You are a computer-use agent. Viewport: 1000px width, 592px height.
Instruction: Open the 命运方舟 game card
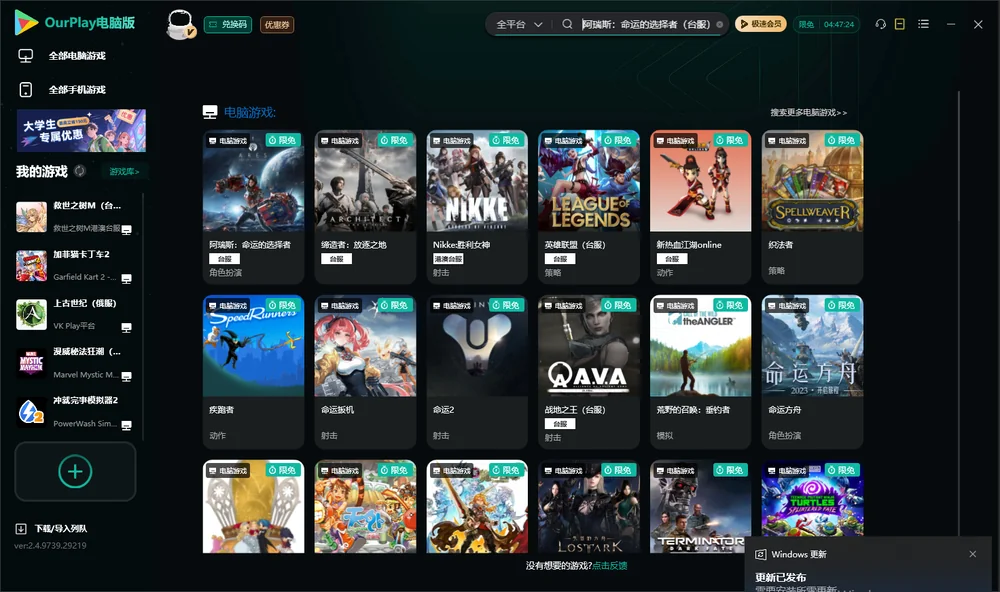pos(812,372)
